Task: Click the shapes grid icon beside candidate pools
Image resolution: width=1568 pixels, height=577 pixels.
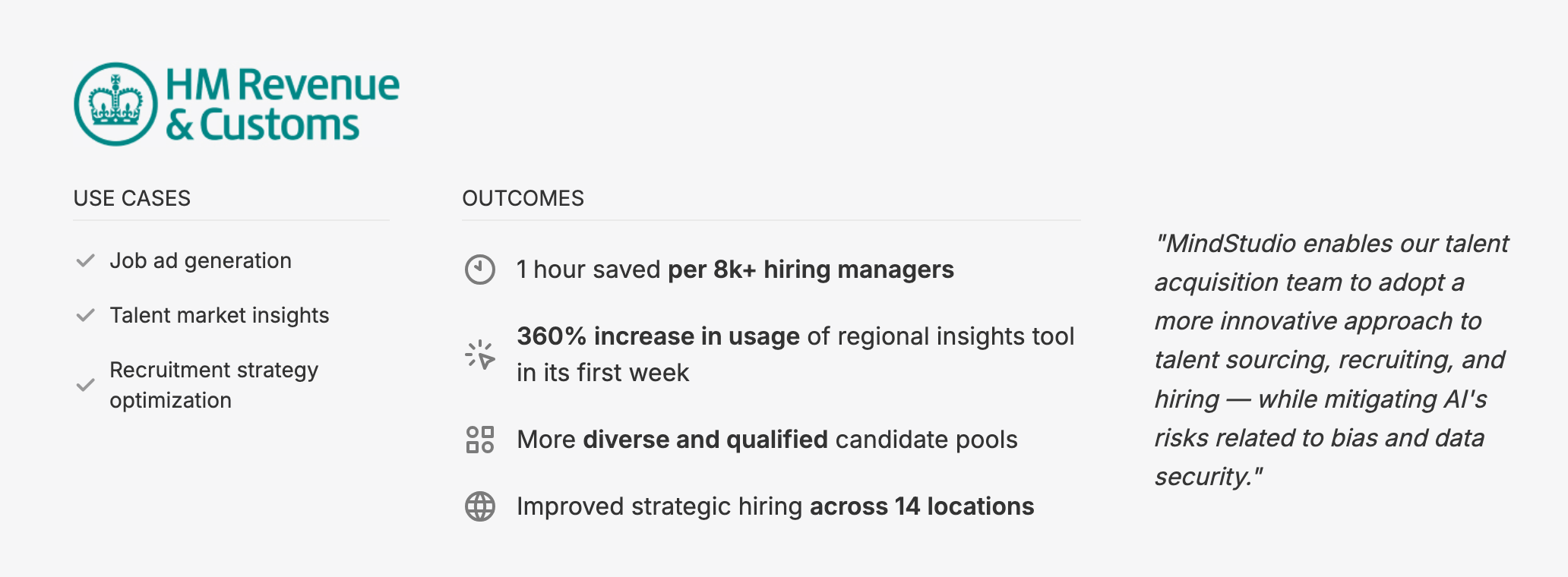Action: pos(479,440)
